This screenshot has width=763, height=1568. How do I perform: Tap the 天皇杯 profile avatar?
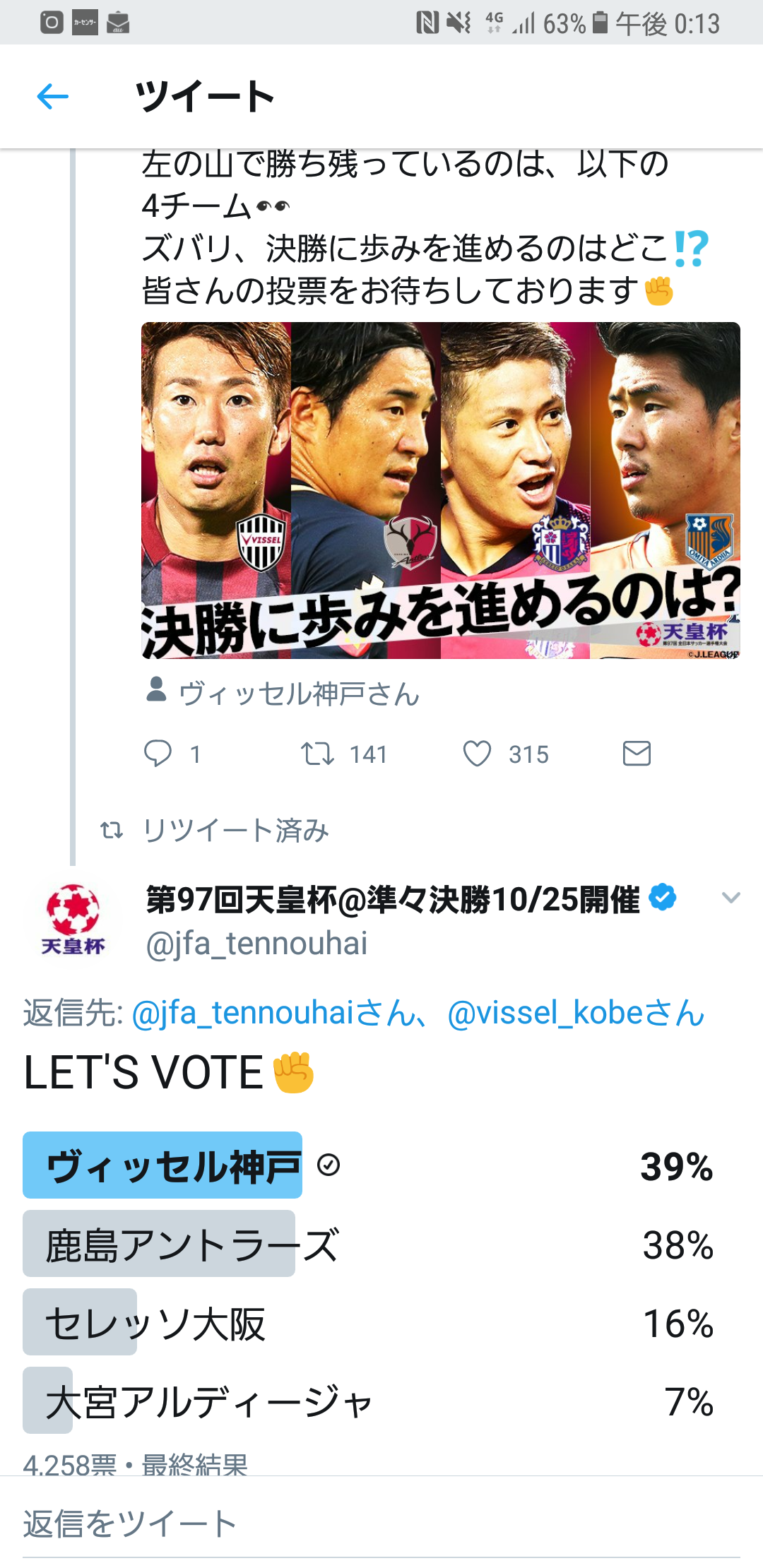pos(73,920)
